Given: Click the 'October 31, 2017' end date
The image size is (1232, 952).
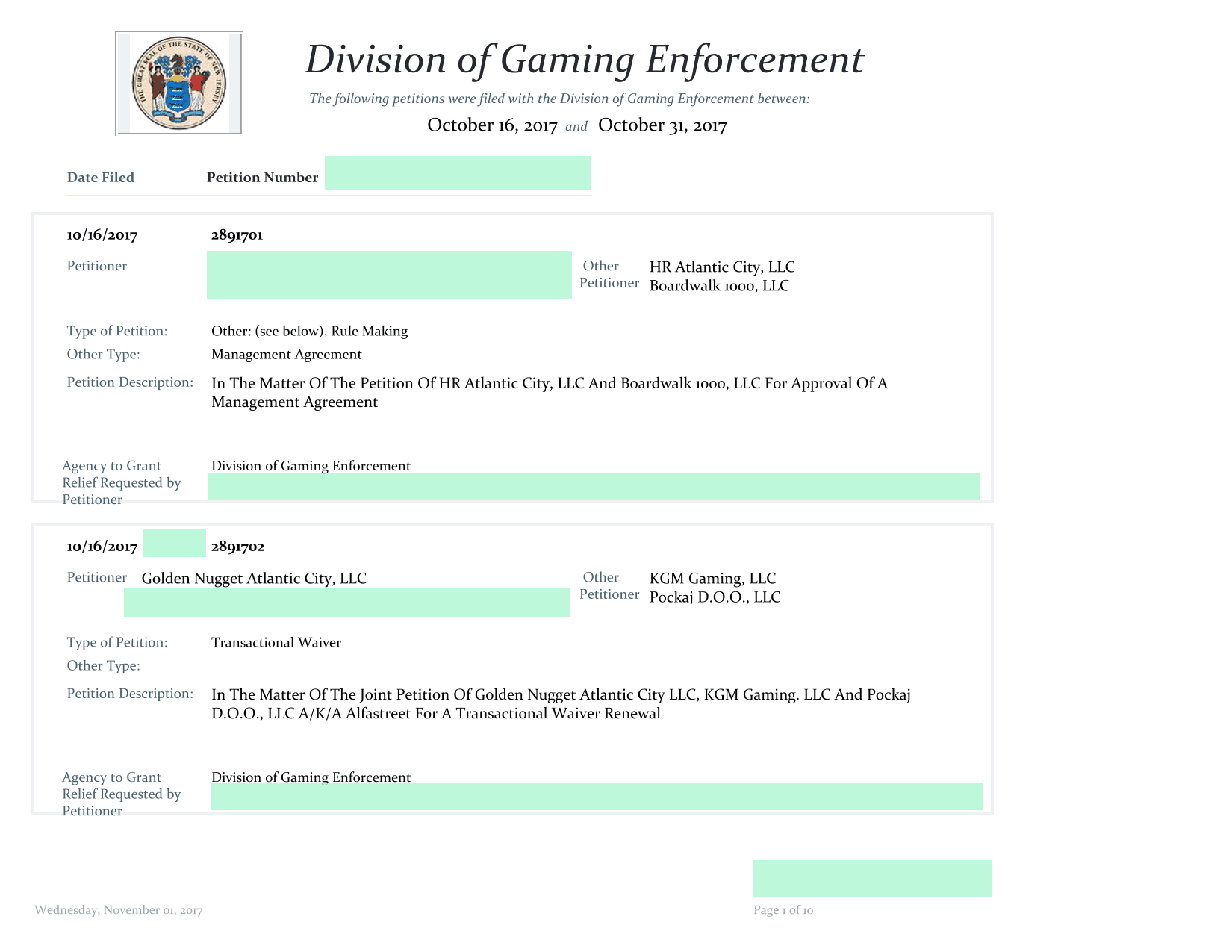Looking at the screenshot, I should pyautogui.click(x=662, y=125).
